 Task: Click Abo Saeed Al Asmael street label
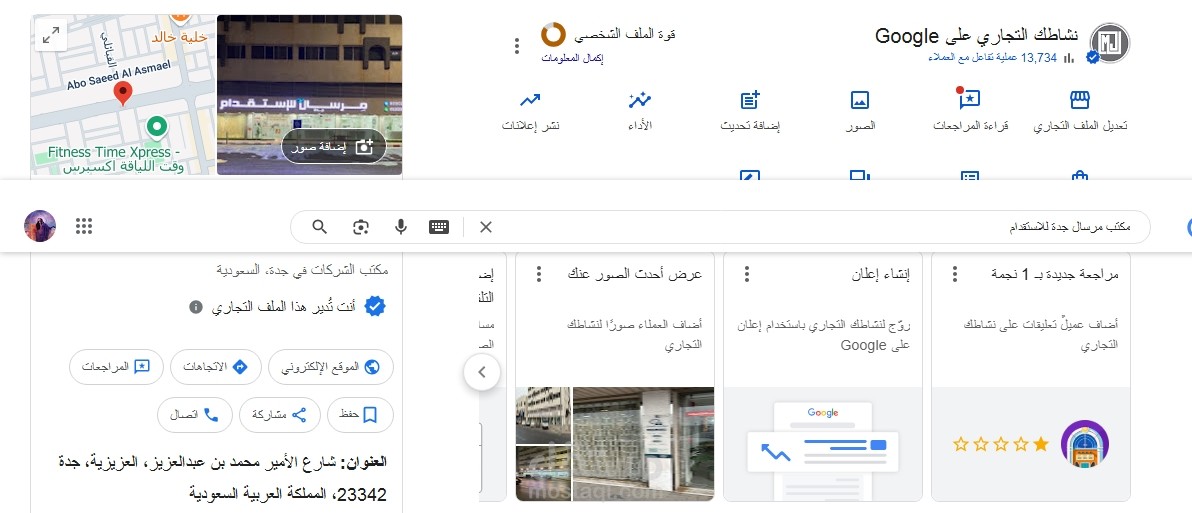[119, 74]
